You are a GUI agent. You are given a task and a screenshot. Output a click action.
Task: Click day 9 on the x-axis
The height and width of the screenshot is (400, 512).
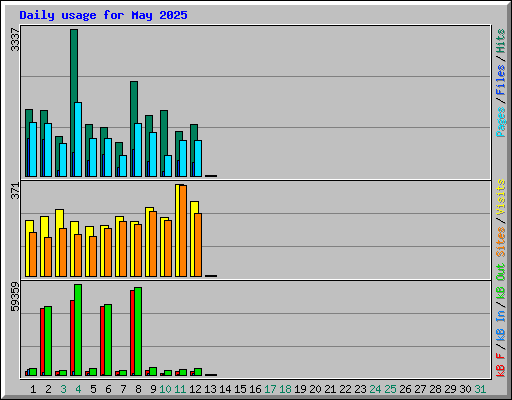pyautogui.click(x=153, y=389)
